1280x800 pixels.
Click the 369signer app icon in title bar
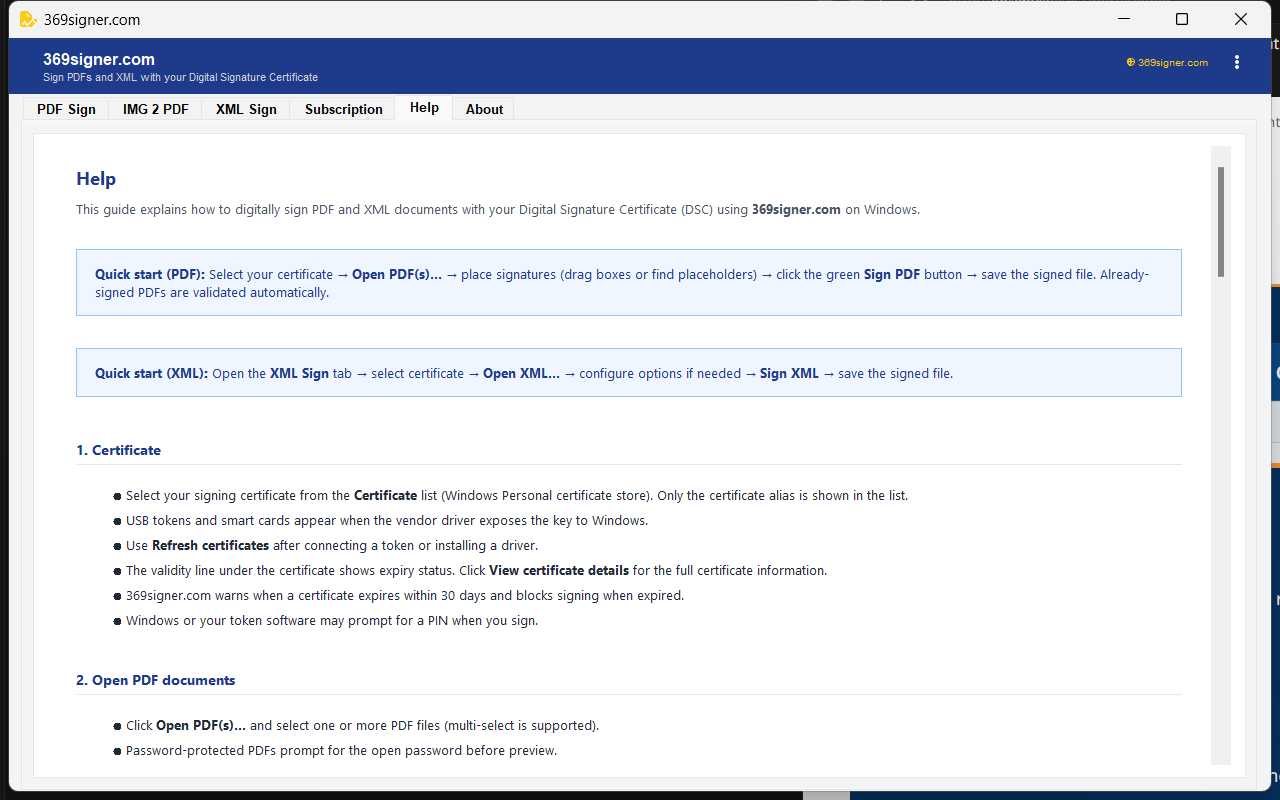(x=27, y=19)
